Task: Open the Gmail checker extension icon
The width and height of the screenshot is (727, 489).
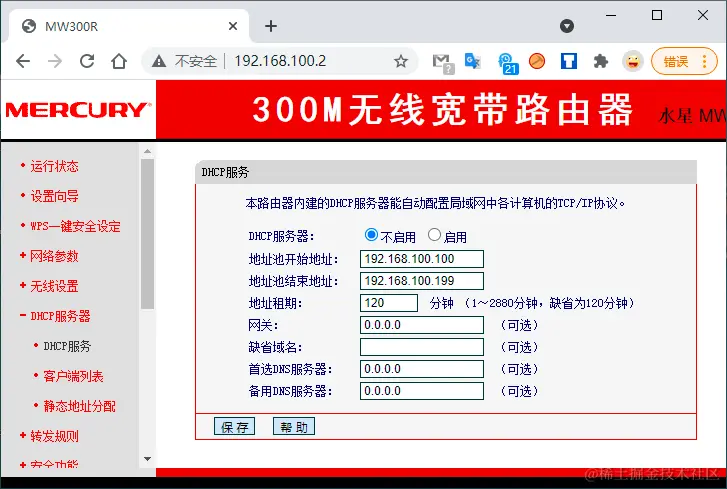Action: [442, 63]
